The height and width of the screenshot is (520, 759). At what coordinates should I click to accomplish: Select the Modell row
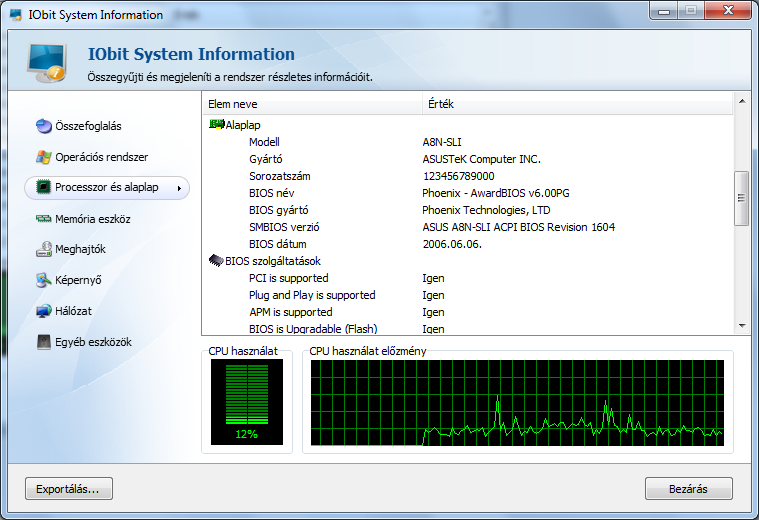467,142
